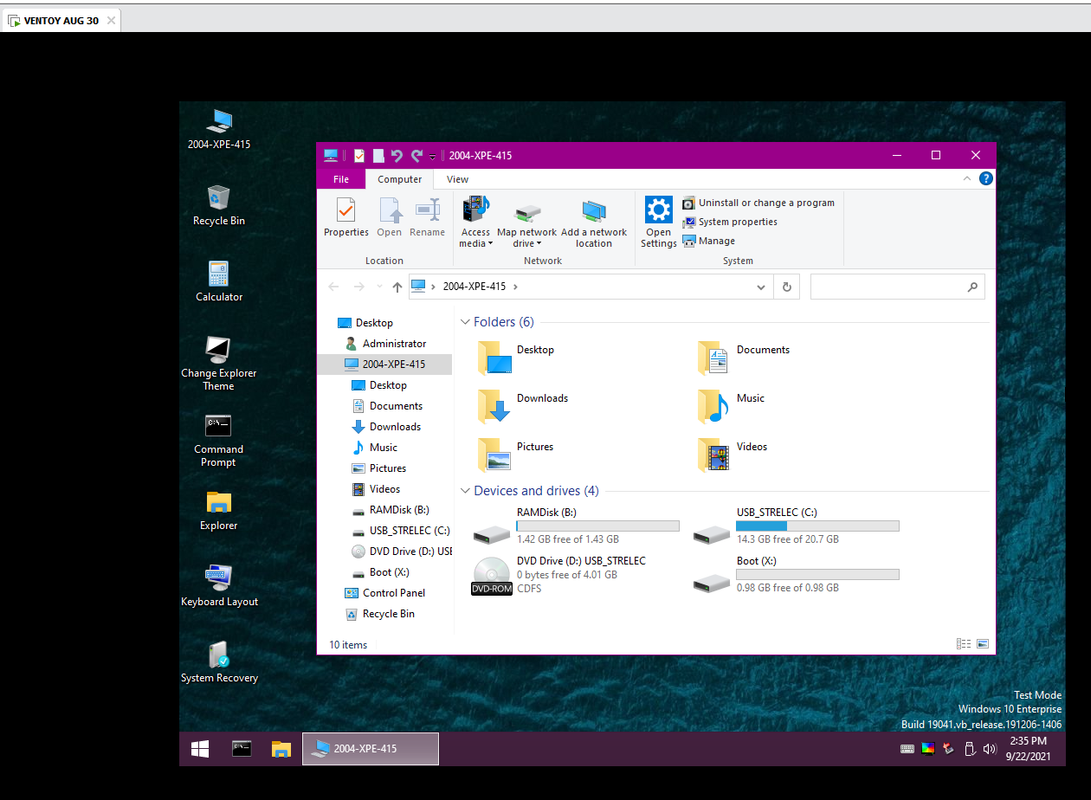Select the Desktop folder in main pane
The width and height of the screenshot is (1091, 800).
[516, 358]
